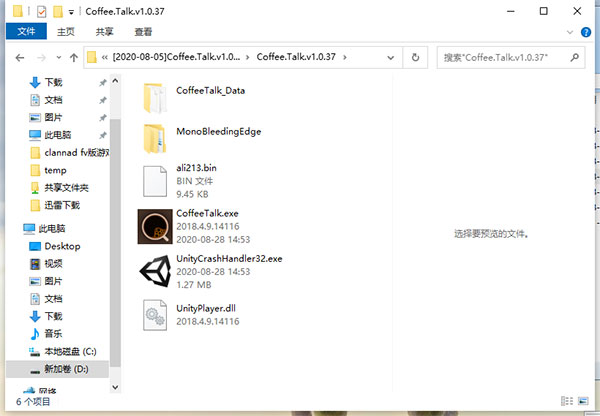Open pinned 此电脑 in quick access
Image resolution: width=600 pixels, height=416 pixels.
[58, 135]
